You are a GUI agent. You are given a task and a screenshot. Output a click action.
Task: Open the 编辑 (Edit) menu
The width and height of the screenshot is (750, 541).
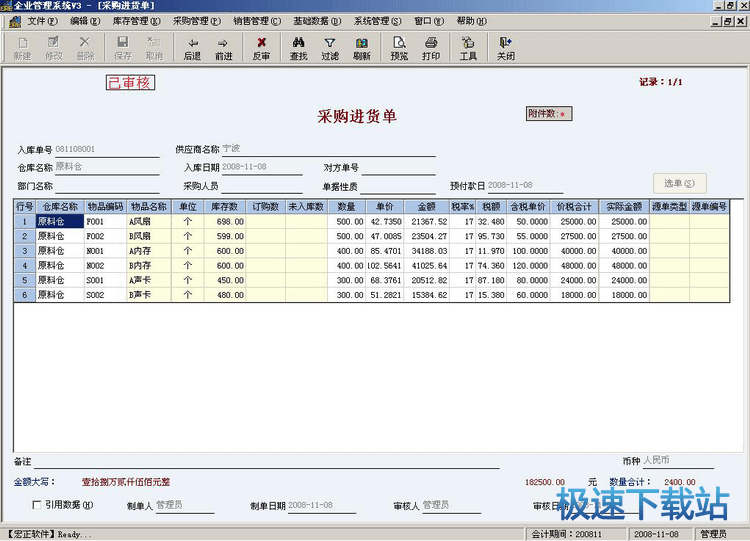(x=85, y=21)
